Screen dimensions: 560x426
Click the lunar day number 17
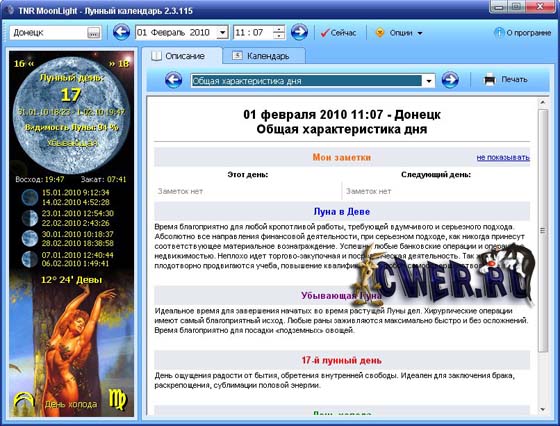tap(71, 95)
